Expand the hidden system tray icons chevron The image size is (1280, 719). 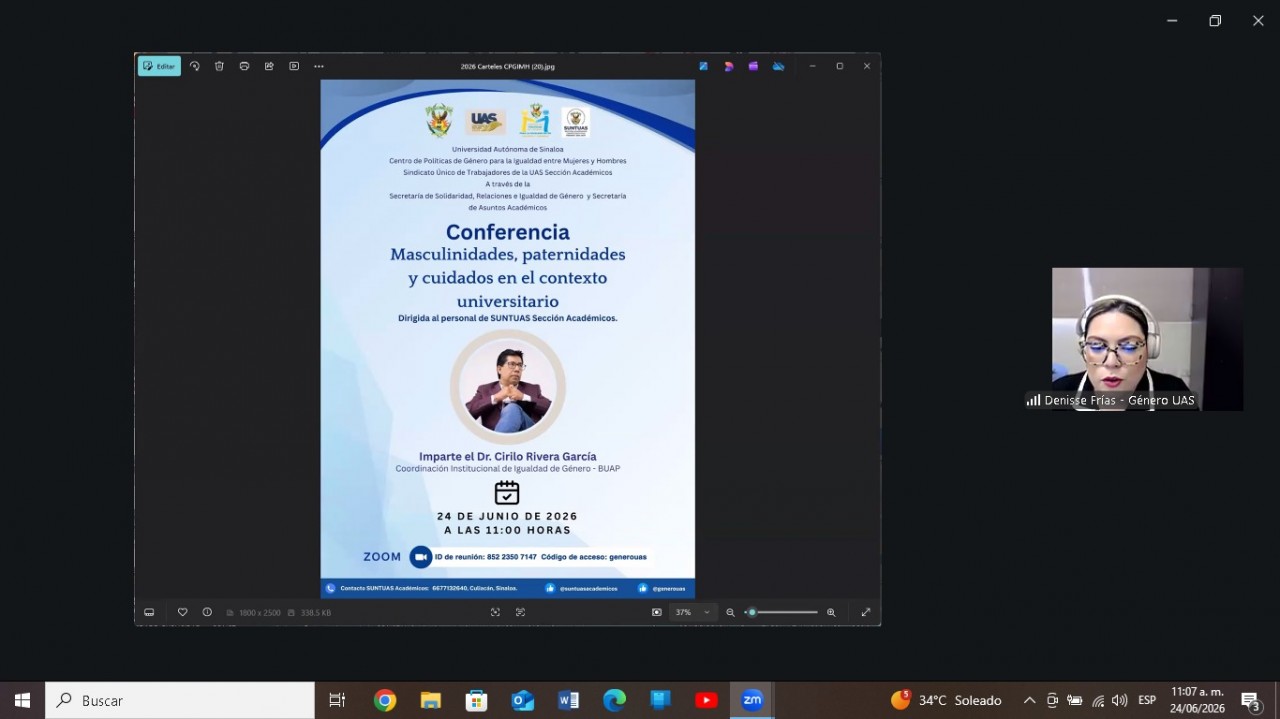coord(1029,700)
